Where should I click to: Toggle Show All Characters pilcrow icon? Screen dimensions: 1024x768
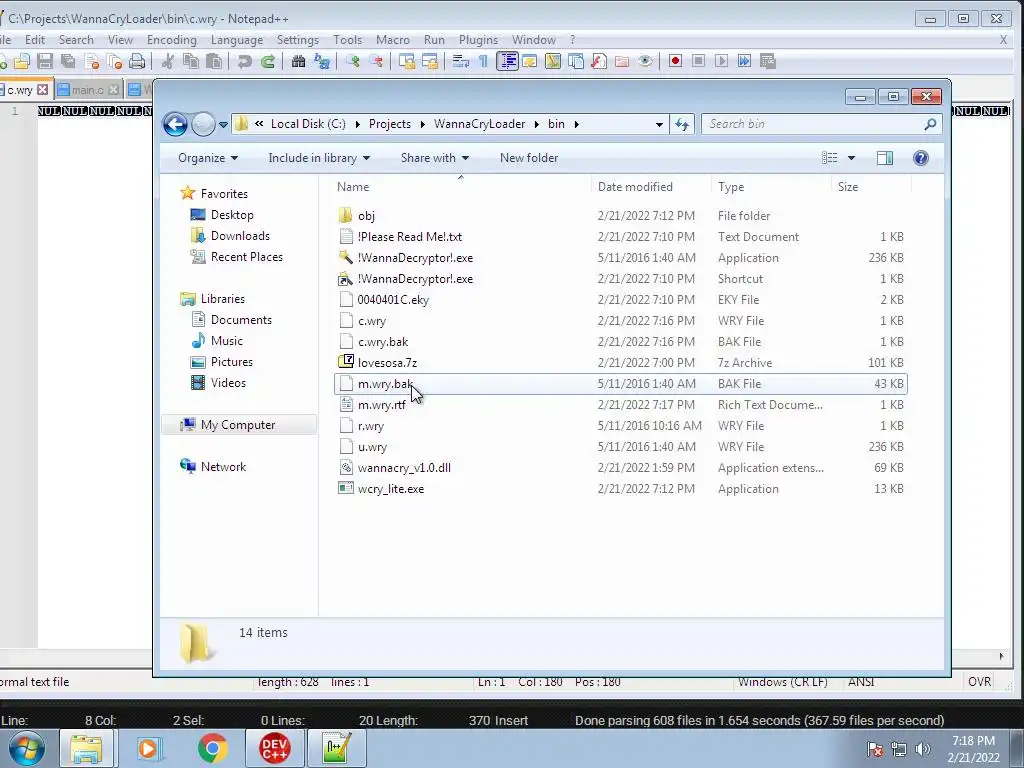click(483, 61)
